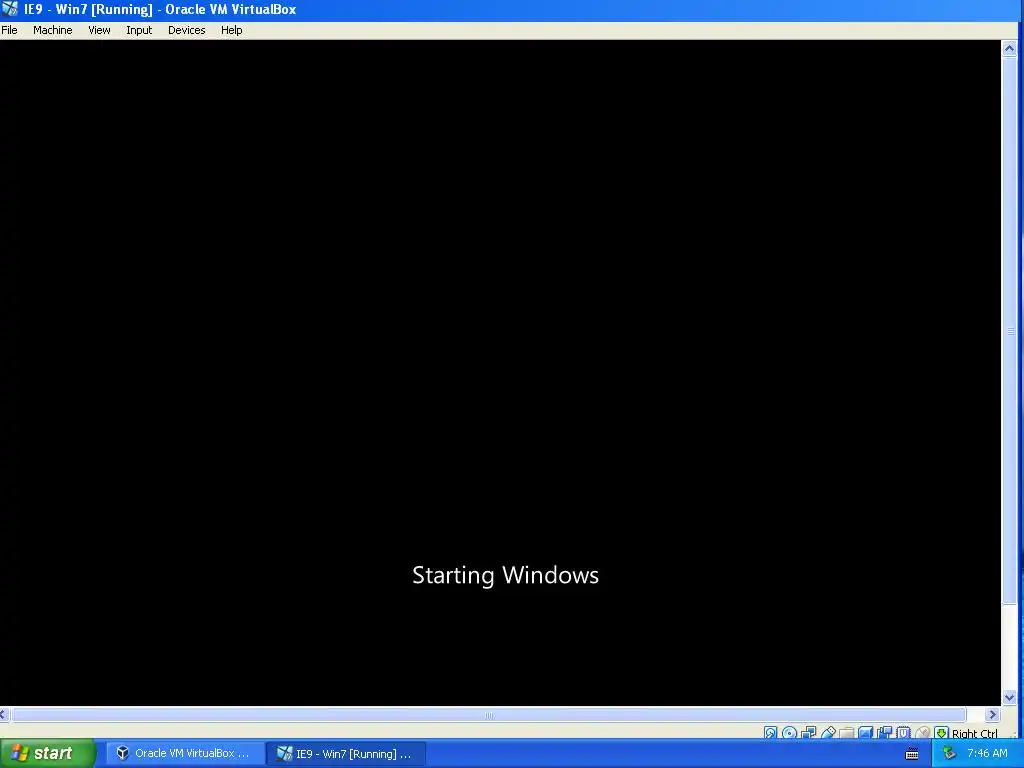Click the horizontal scrollbar right arrow

pyautogui.click(x=993, y=714)
